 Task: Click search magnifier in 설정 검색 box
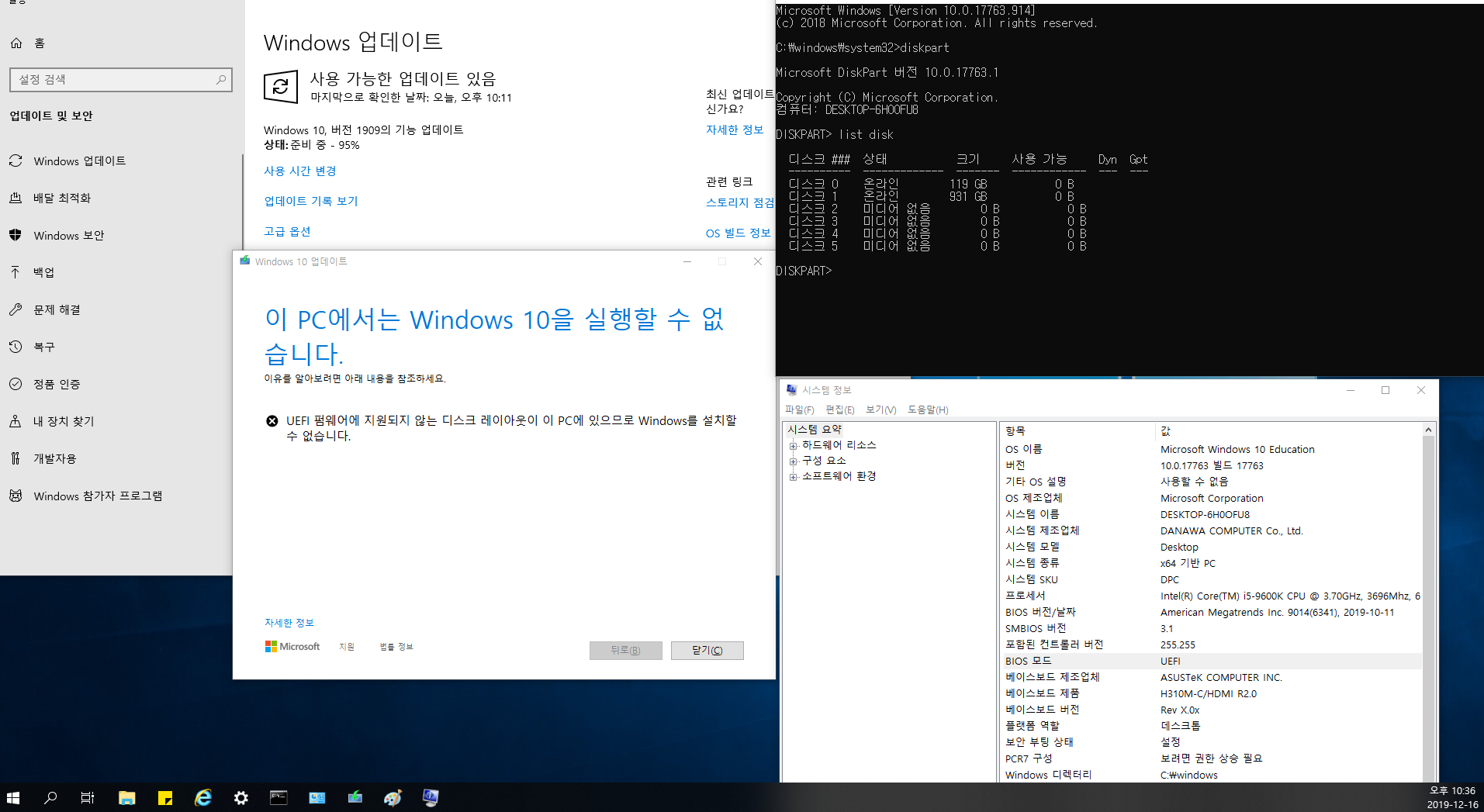click(221, 80)
